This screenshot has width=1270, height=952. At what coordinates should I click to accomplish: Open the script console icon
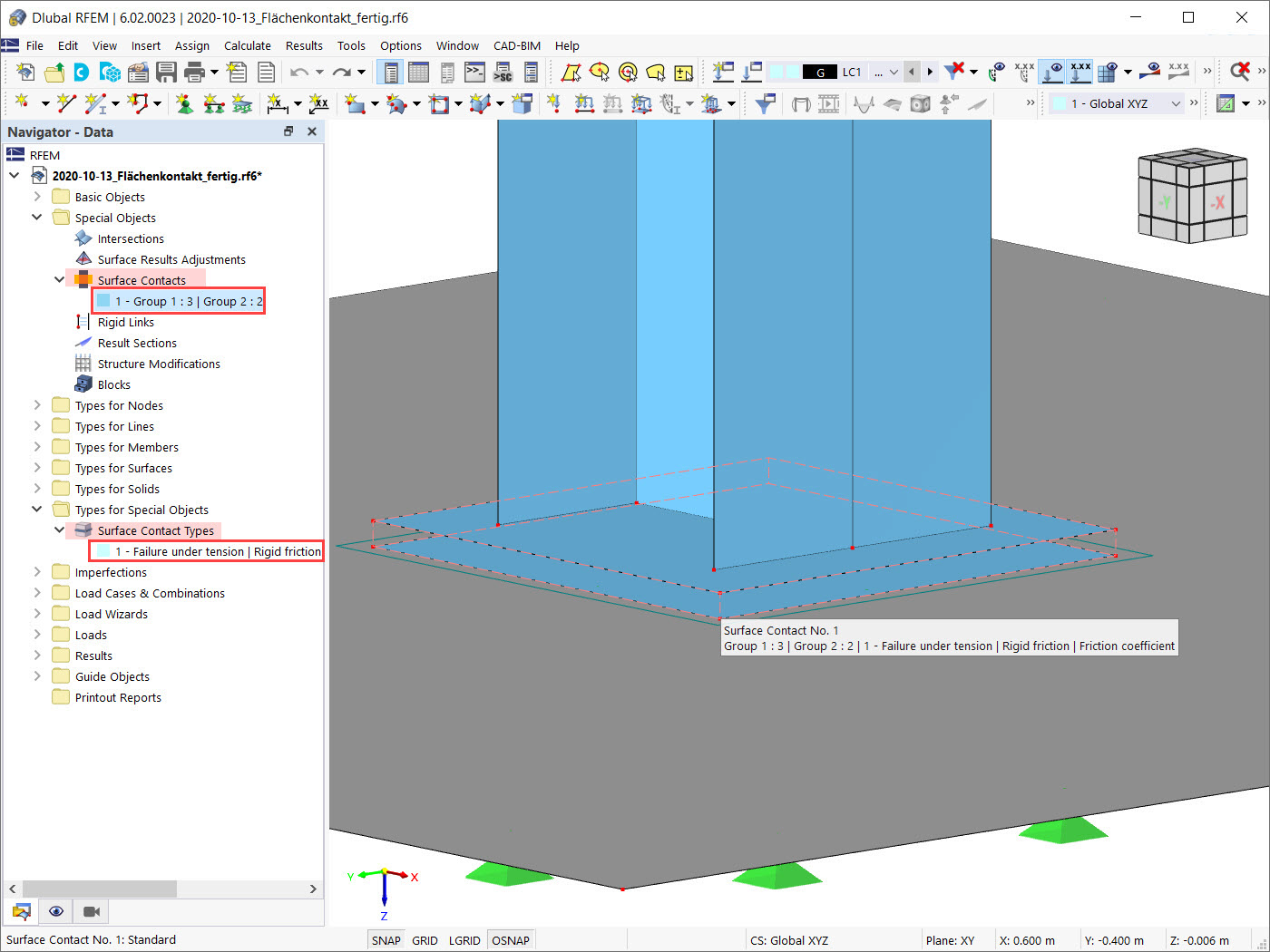tap(475, 72)
